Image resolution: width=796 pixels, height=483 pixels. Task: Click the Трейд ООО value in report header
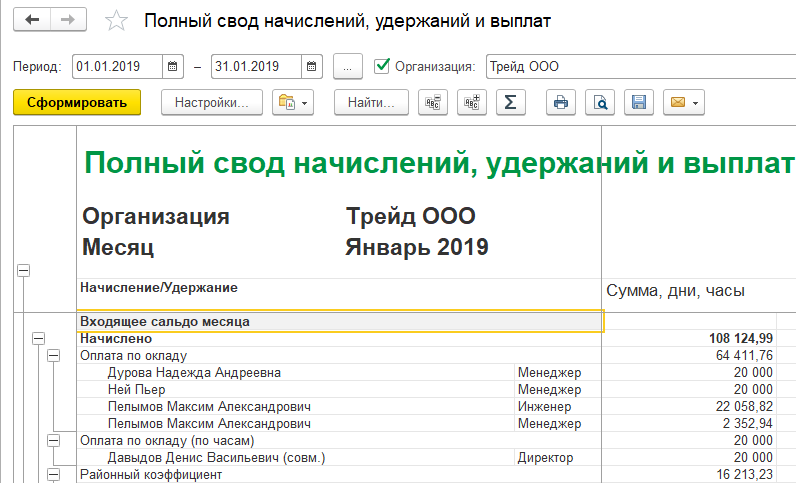(411, 216)
